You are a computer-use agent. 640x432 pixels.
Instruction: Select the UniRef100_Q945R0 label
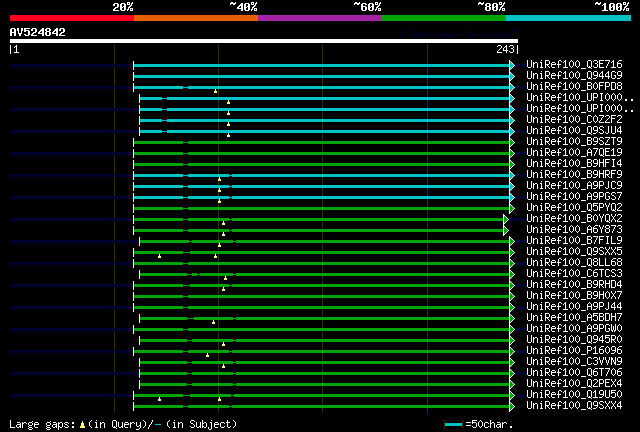[574, 340]
